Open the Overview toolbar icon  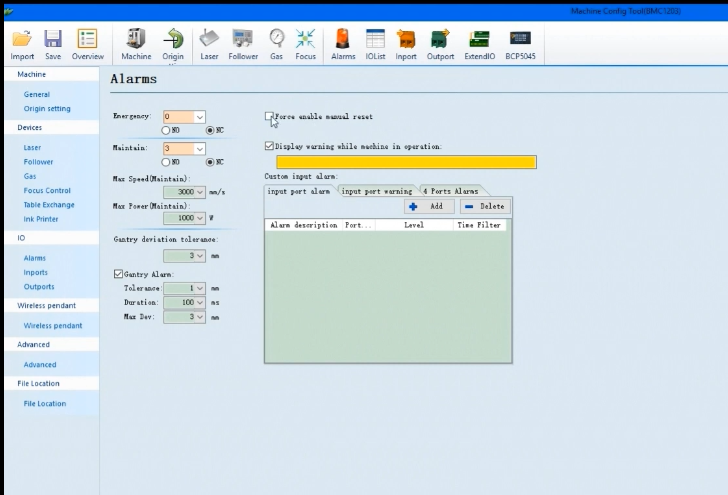click(87, 39)
